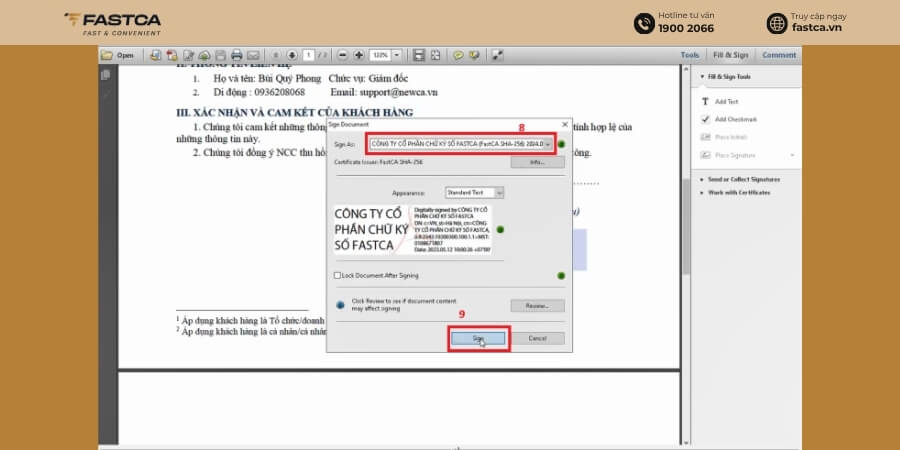Screen dimensions: 900x450
Task: Switch to the Comment pane tab
Action: click(x=779, y=55)
